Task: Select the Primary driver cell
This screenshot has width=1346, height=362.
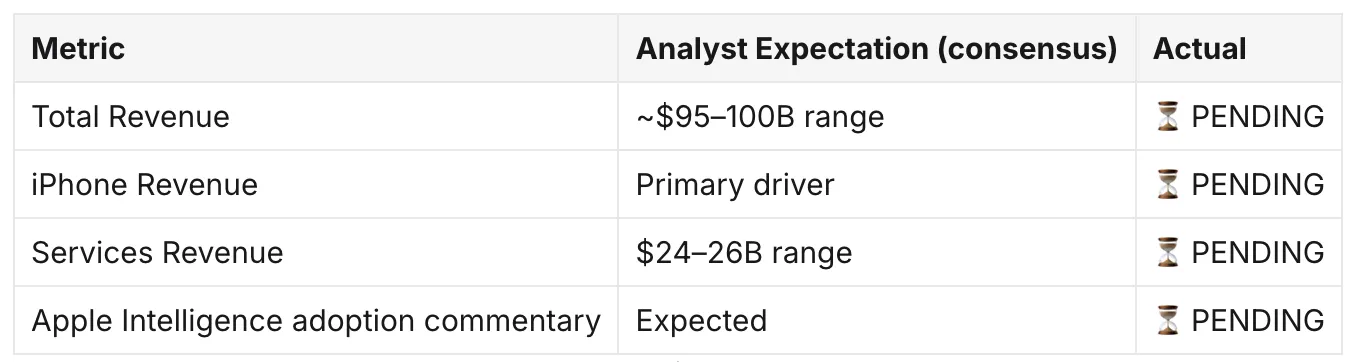Action: tap(735, 185)
